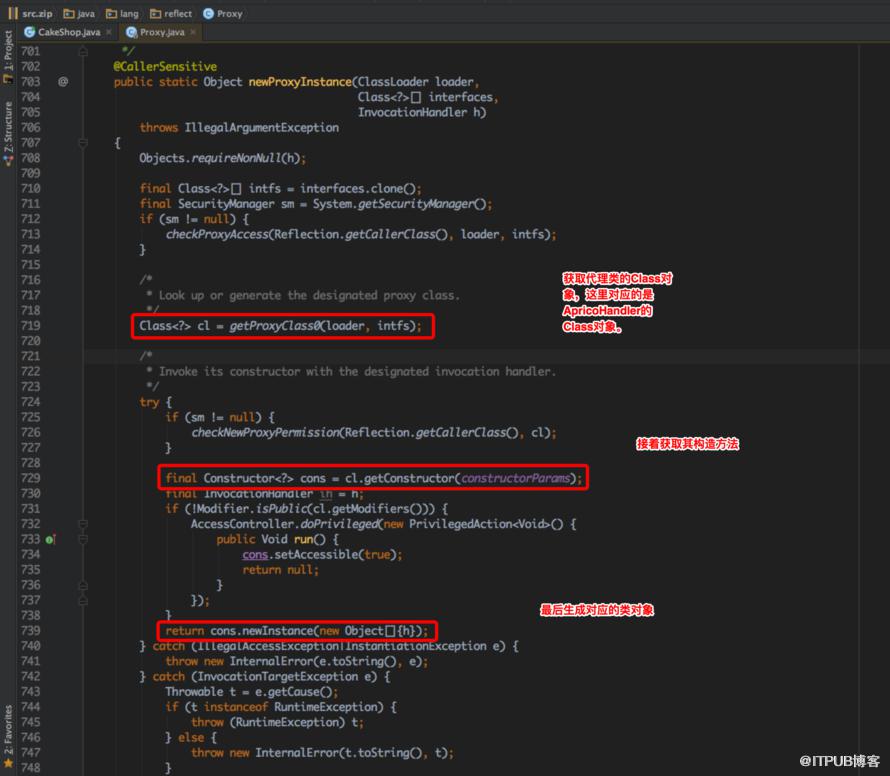Click the newProxyInstance method name
The width and height of the screenshot is (890, 776).
tap(300, 82)
